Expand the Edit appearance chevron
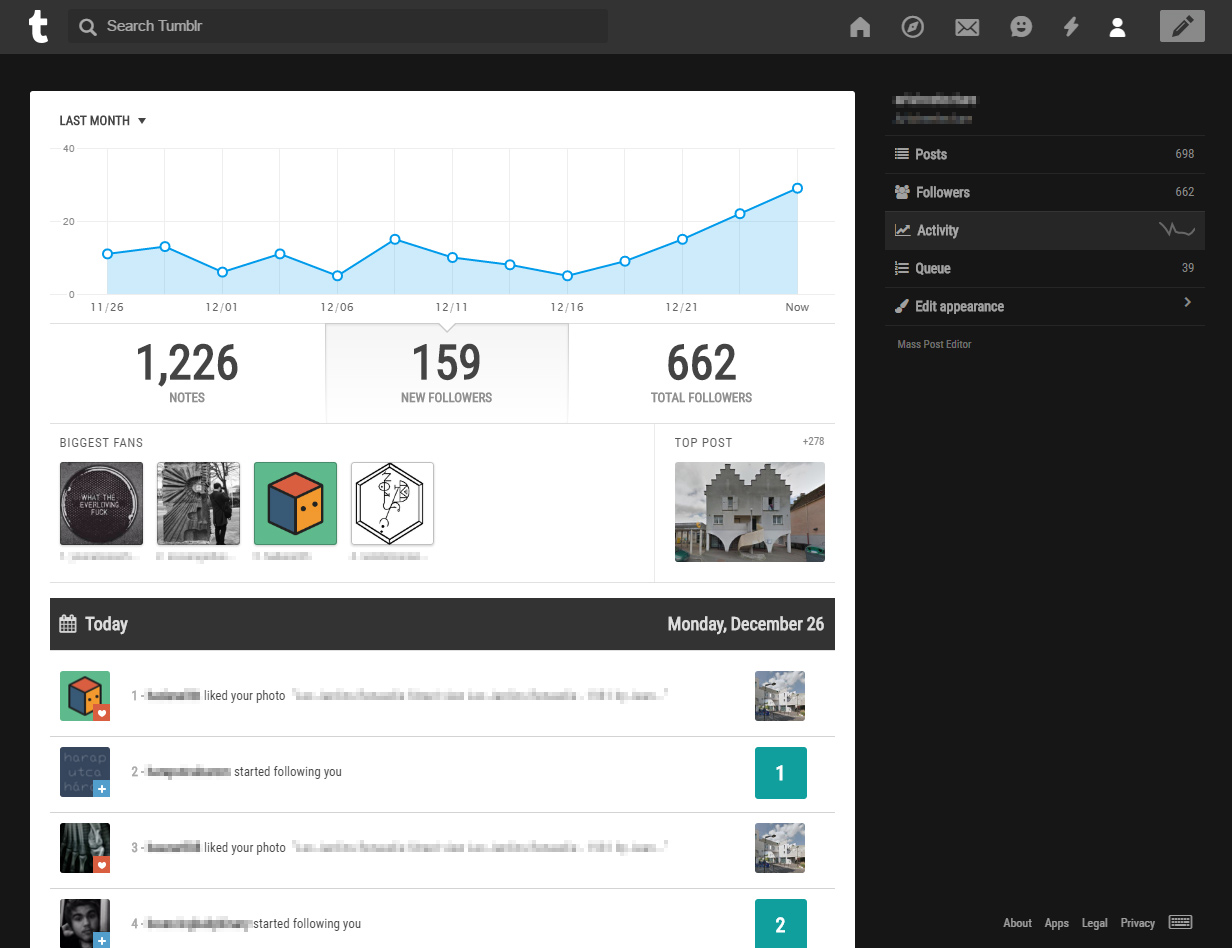This screenshot has width=1232, height=948. [x=1187, y=302]
